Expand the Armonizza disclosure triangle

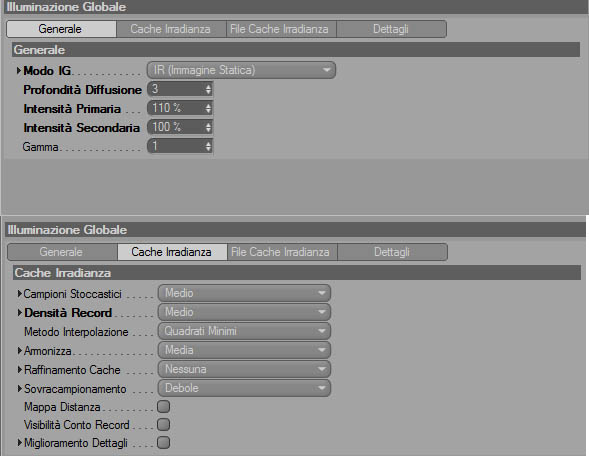coord(19,350)
